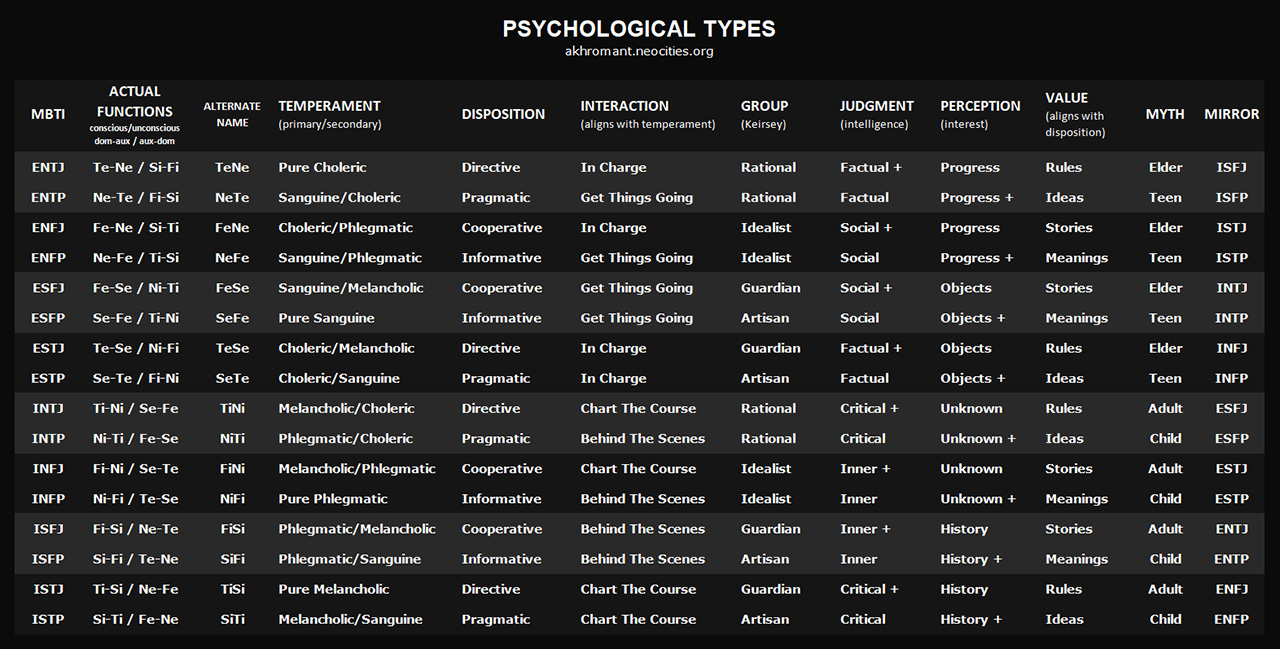The height and width of the screenshot is (649, 1280).
Task: Click the akhromant.neocities.org link
Action: pos(640,51)
